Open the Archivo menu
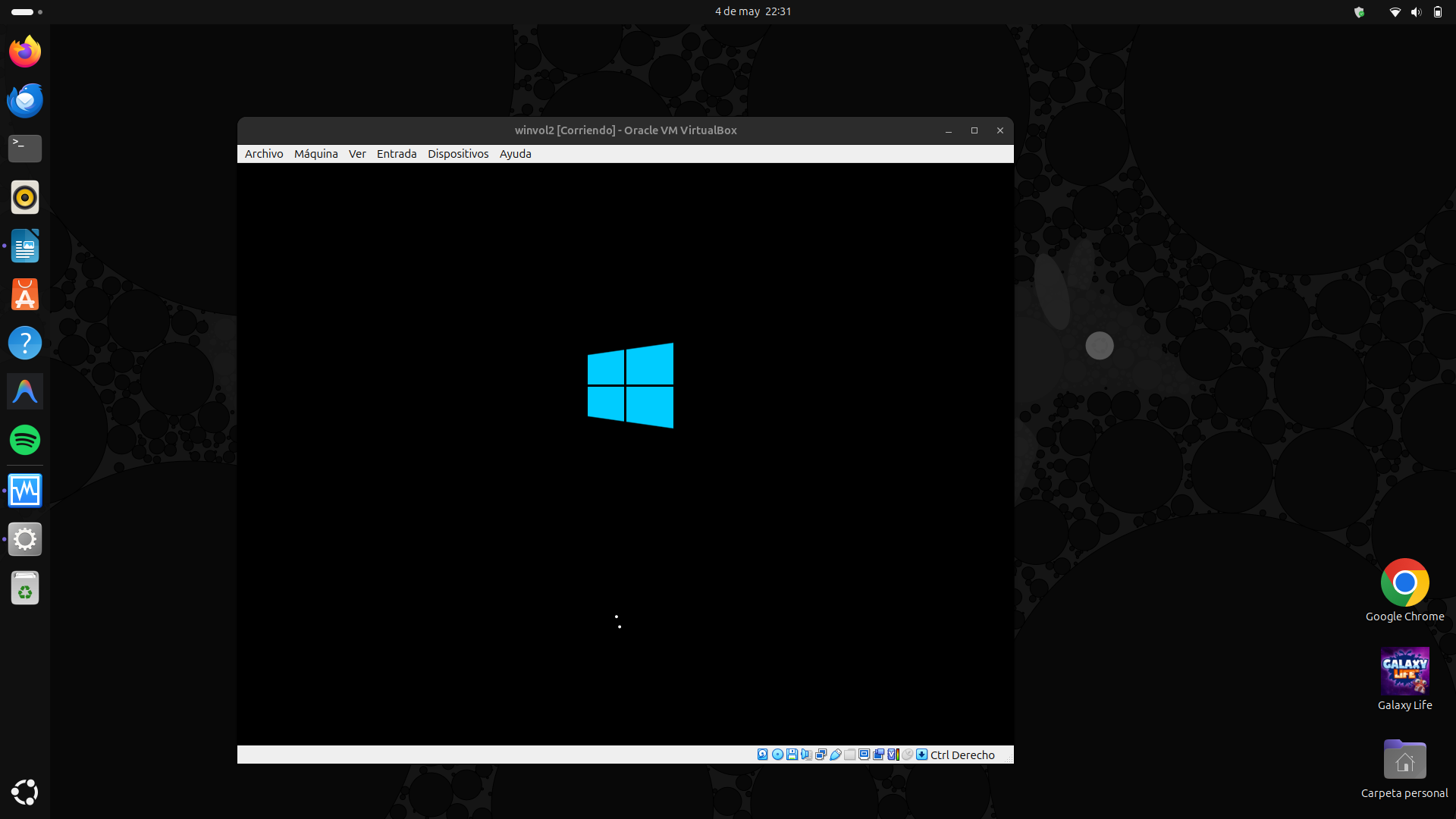Screen dimensions: 1456x819 264,154
